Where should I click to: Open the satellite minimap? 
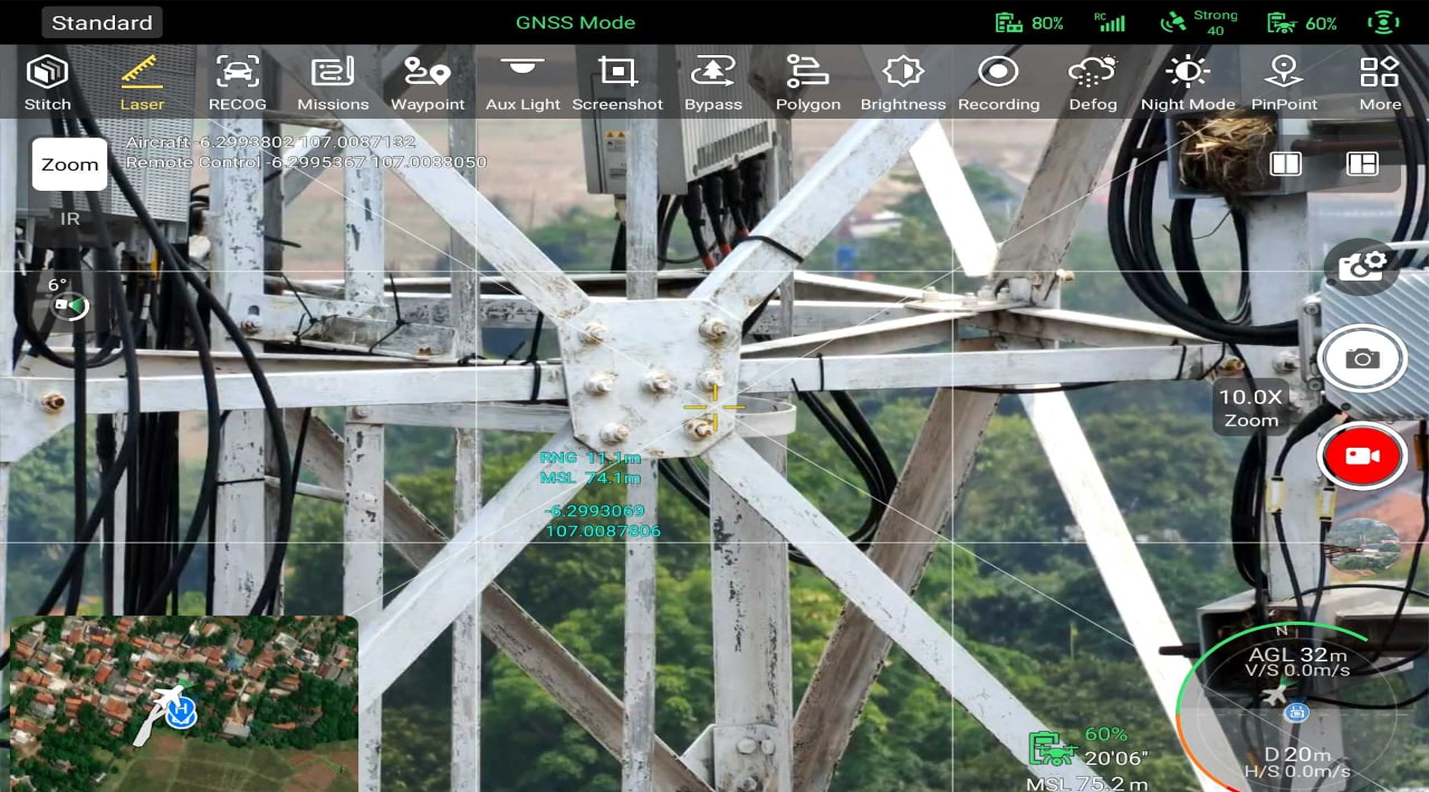[184, 702]
